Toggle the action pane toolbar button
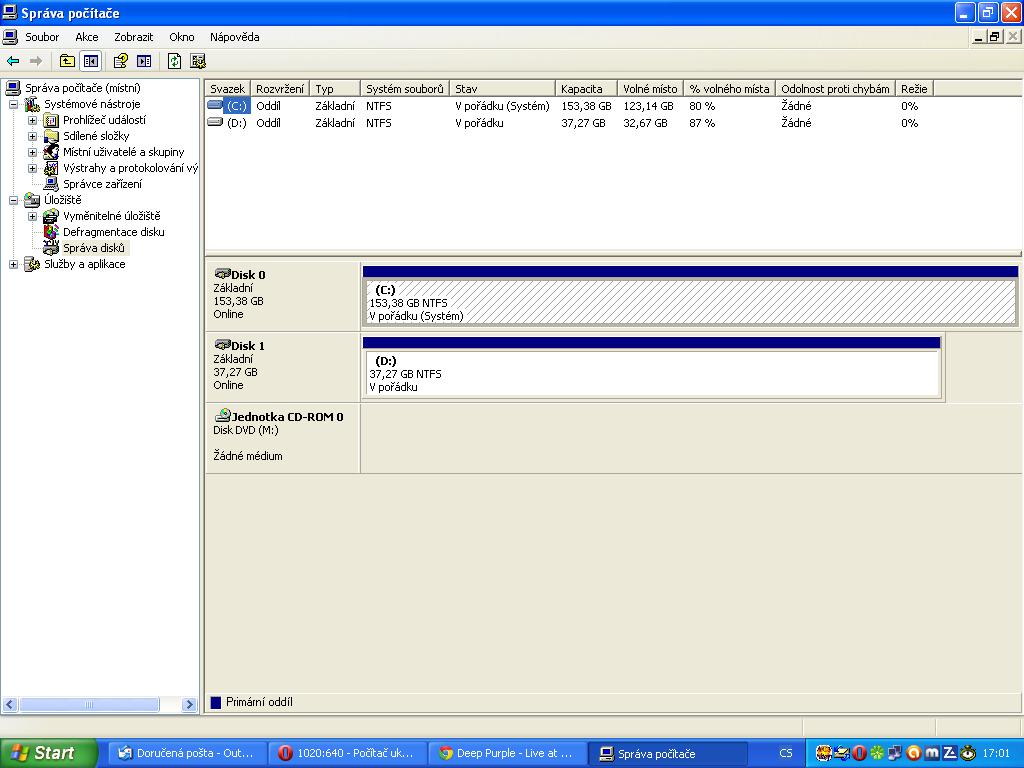The width and height of the screenshot is (1024, 768). (144, 61)
